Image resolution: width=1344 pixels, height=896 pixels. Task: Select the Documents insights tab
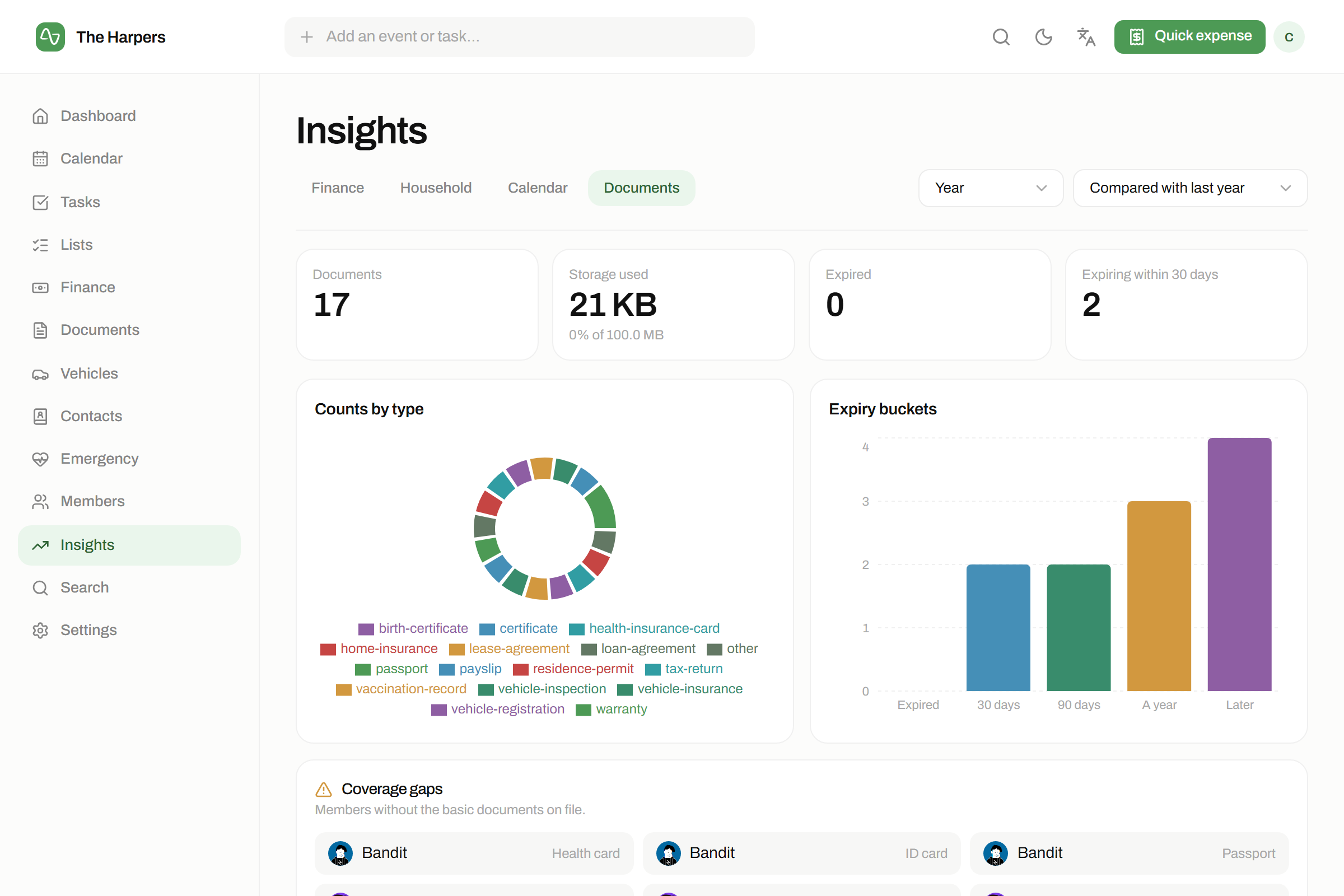click(x=641, y=188)
